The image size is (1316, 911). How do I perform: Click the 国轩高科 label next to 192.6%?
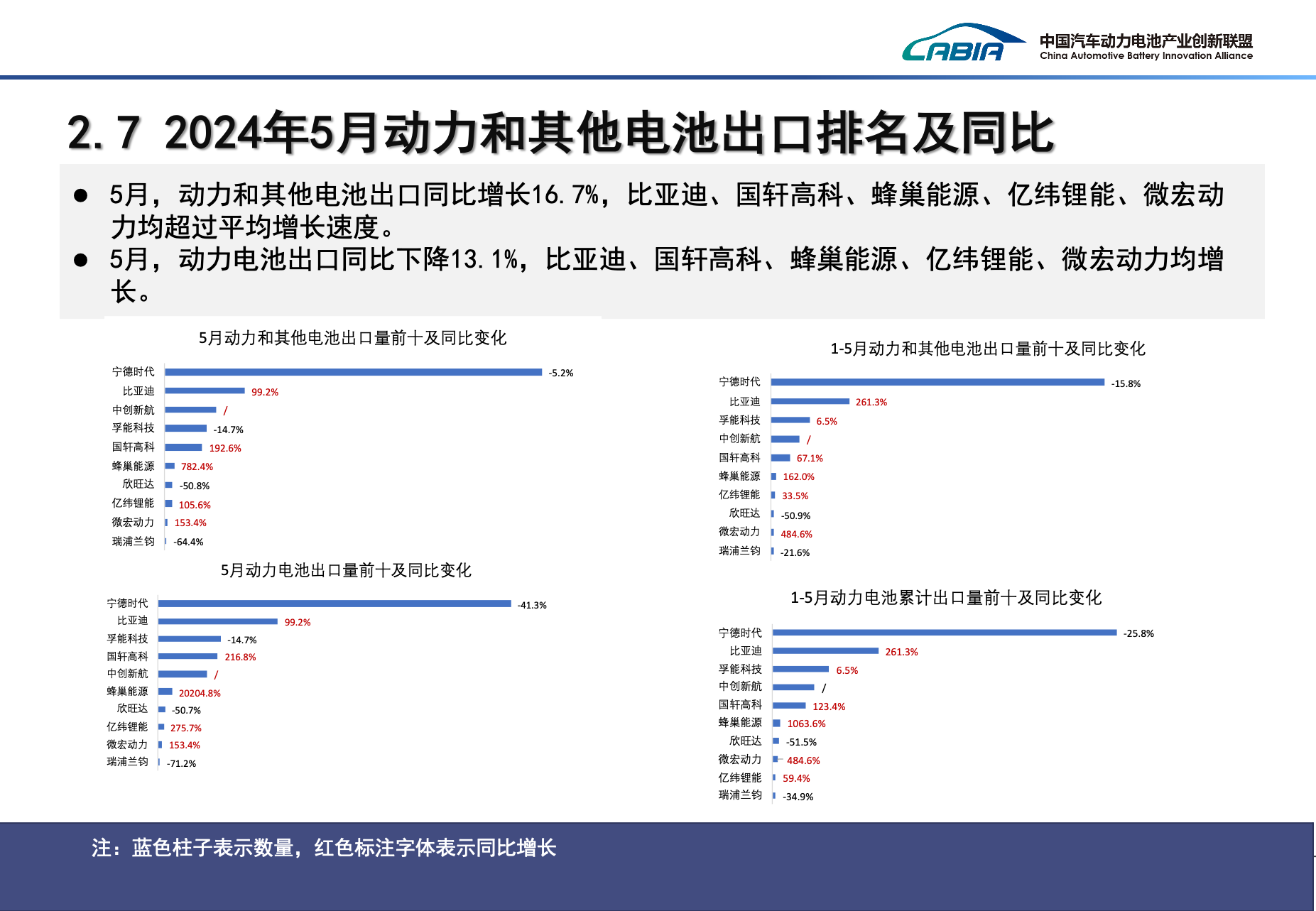point(133,447)
